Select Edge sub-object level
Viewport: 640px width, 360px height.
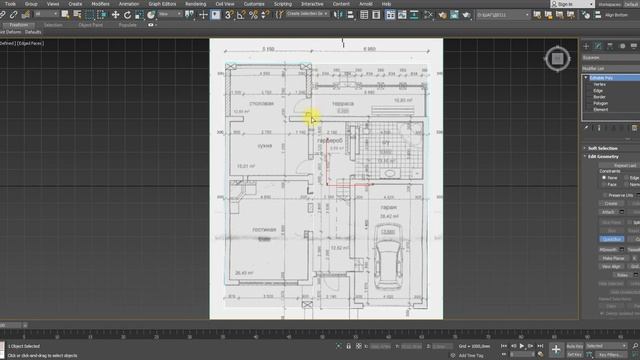pyautogui.click(x=598, y=91)
